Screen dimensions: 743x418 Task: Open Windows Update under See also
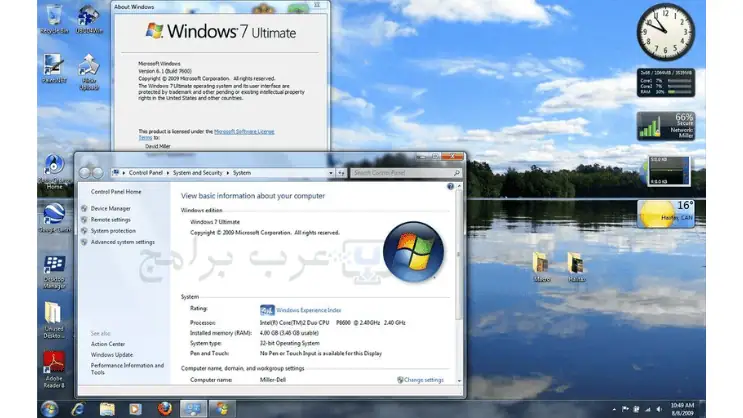(x=112, y=355)
